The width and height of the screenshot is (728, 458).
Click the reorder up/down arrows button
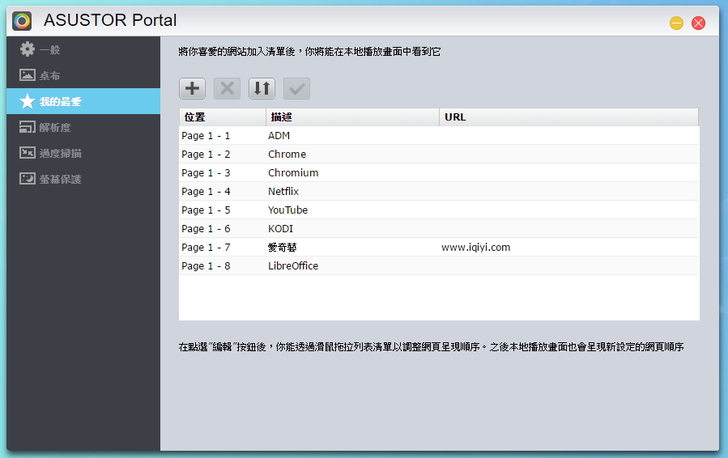point(262,88)
